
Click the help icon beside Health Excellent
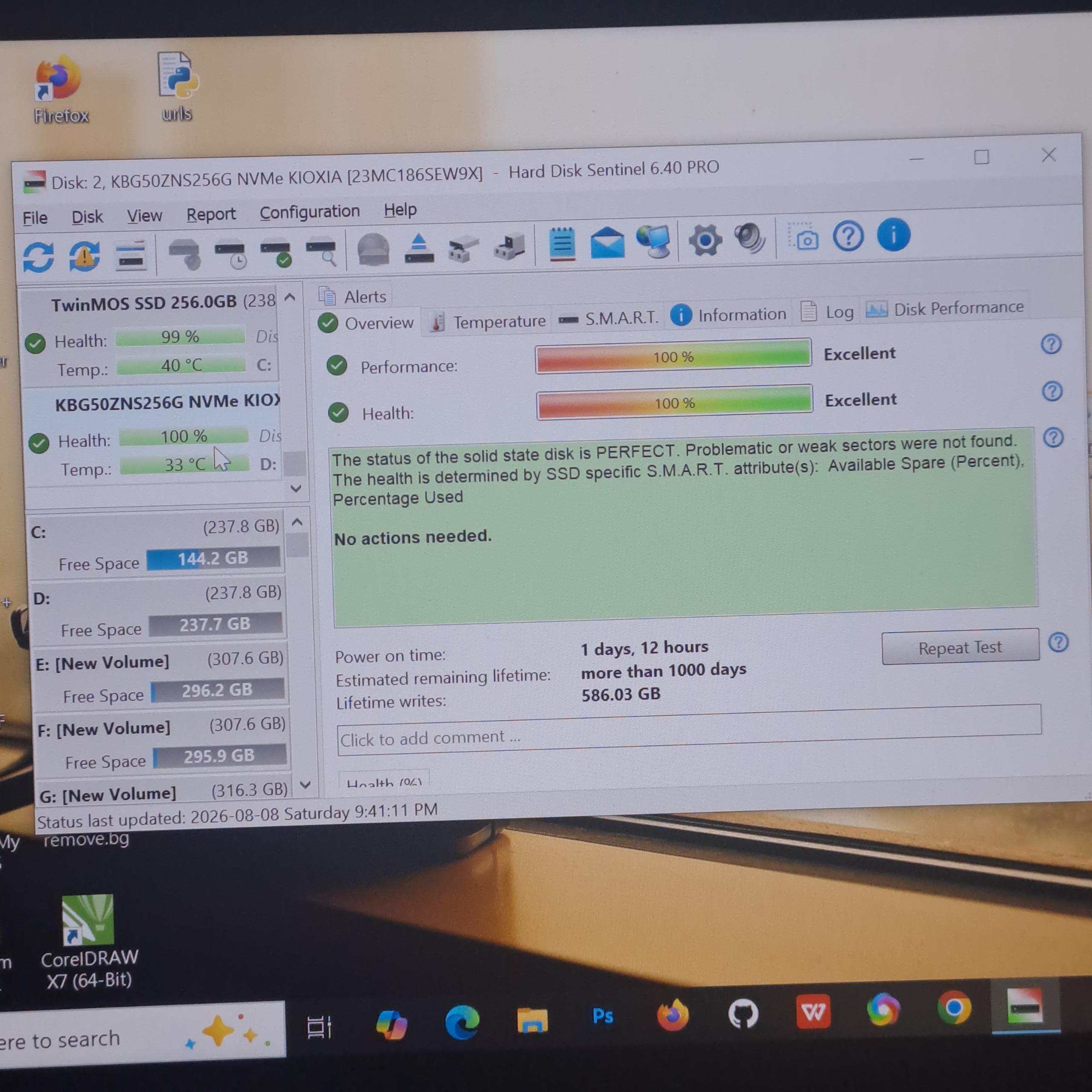[x=1052, y=391]
